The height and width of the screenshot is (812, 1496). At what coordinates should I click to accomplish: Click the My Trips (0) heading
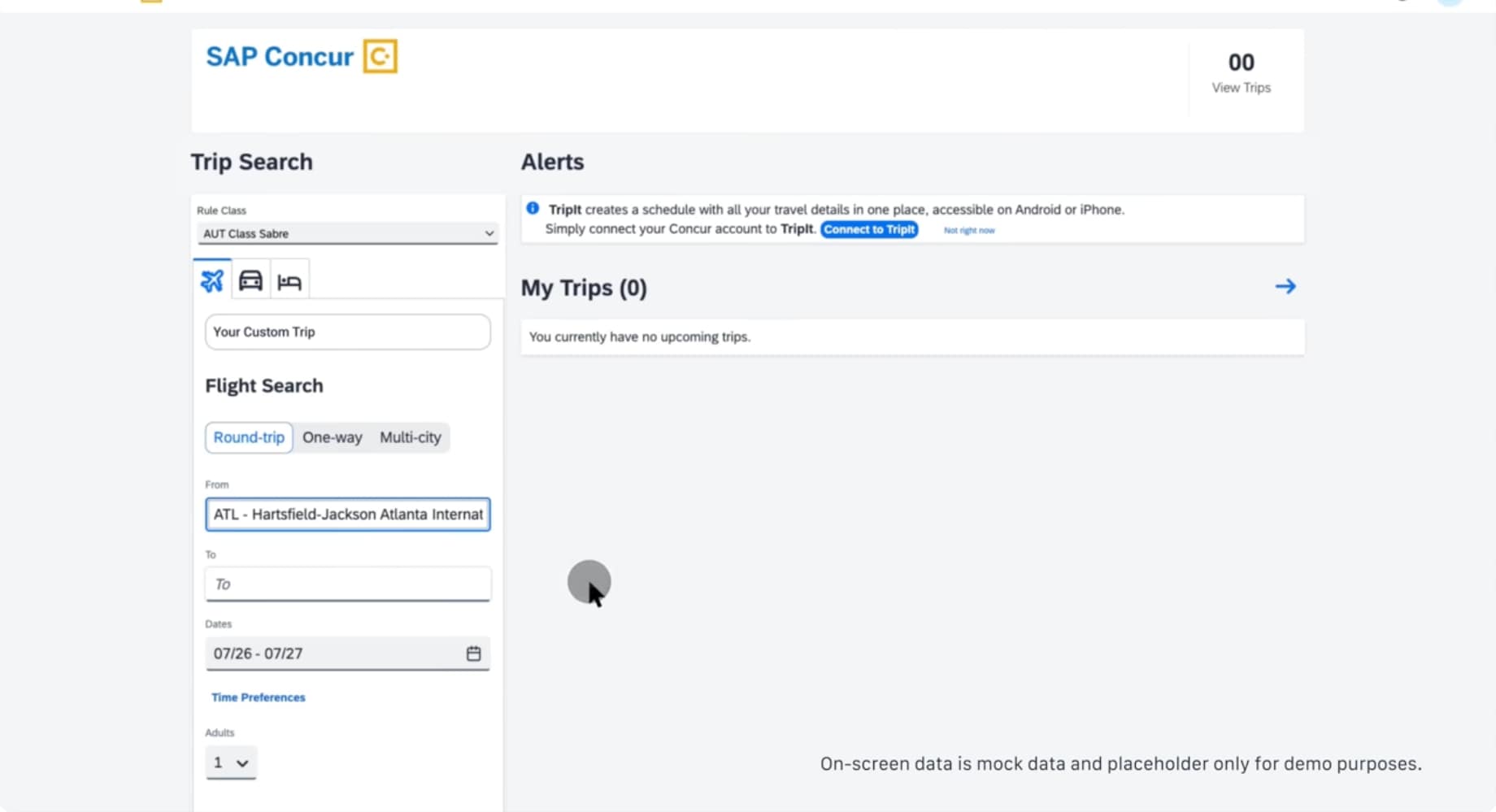click(x=584, y=288)
